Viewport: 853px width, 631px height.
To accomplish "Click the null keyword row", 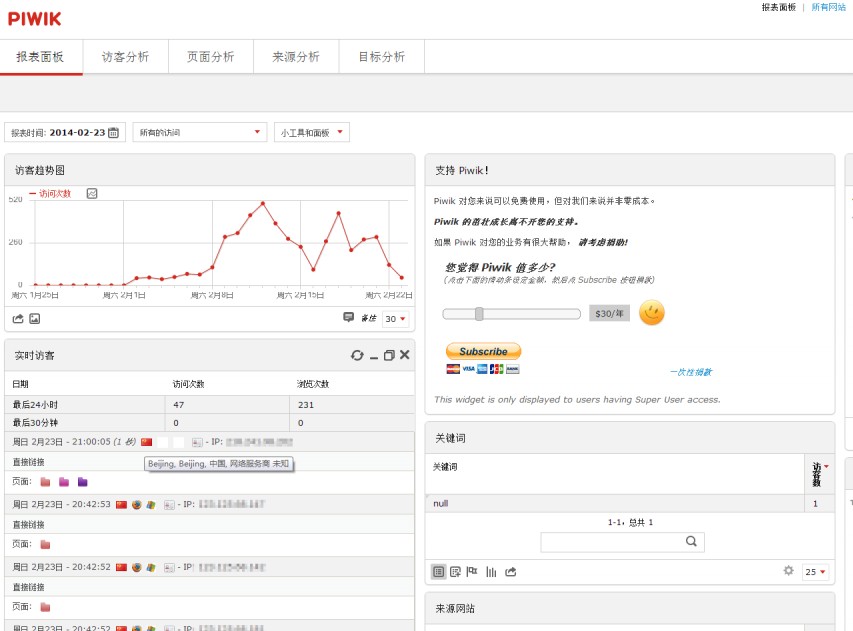I will [630, 504].
